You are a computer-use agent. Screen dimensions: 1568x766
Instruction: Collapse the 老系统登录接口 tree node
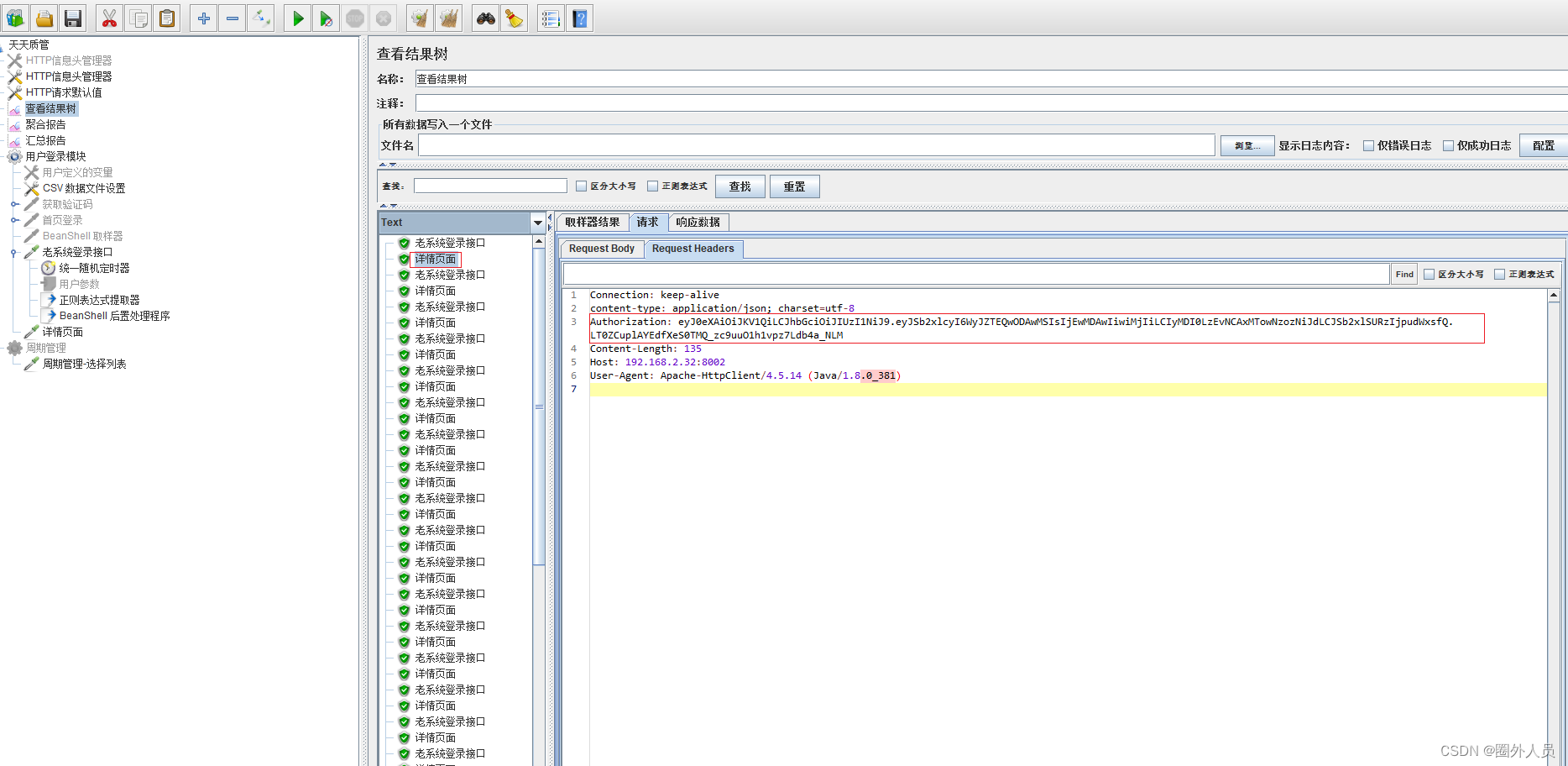(14, 252)
